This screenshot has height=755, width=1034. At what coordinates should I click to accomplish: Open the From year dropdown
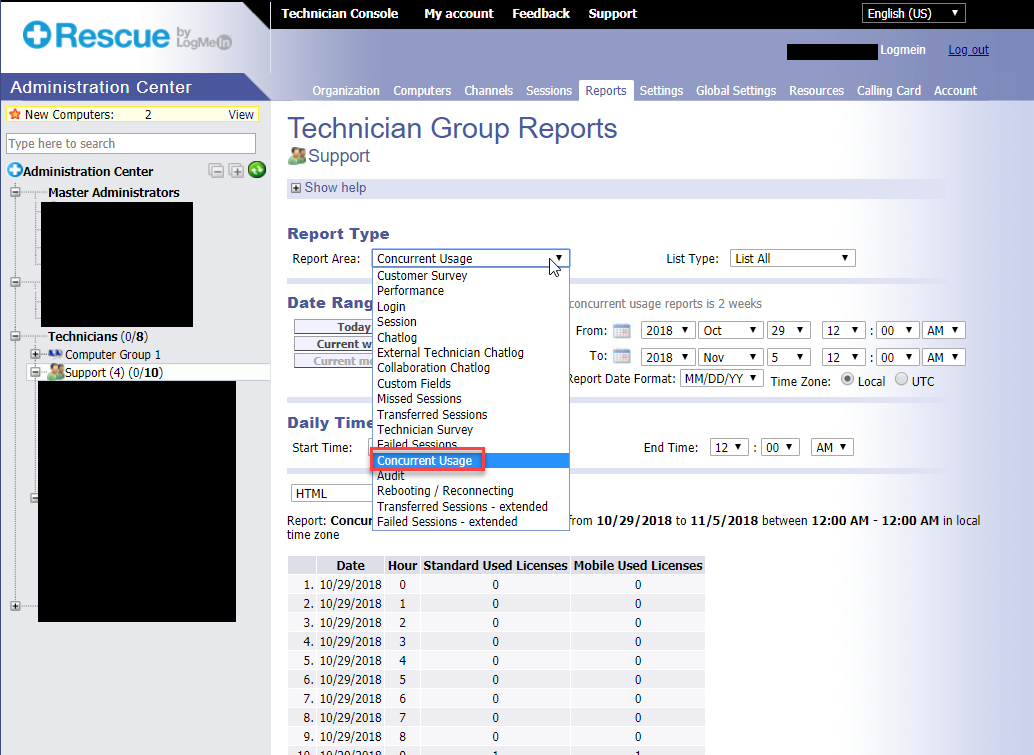point(667,330)
